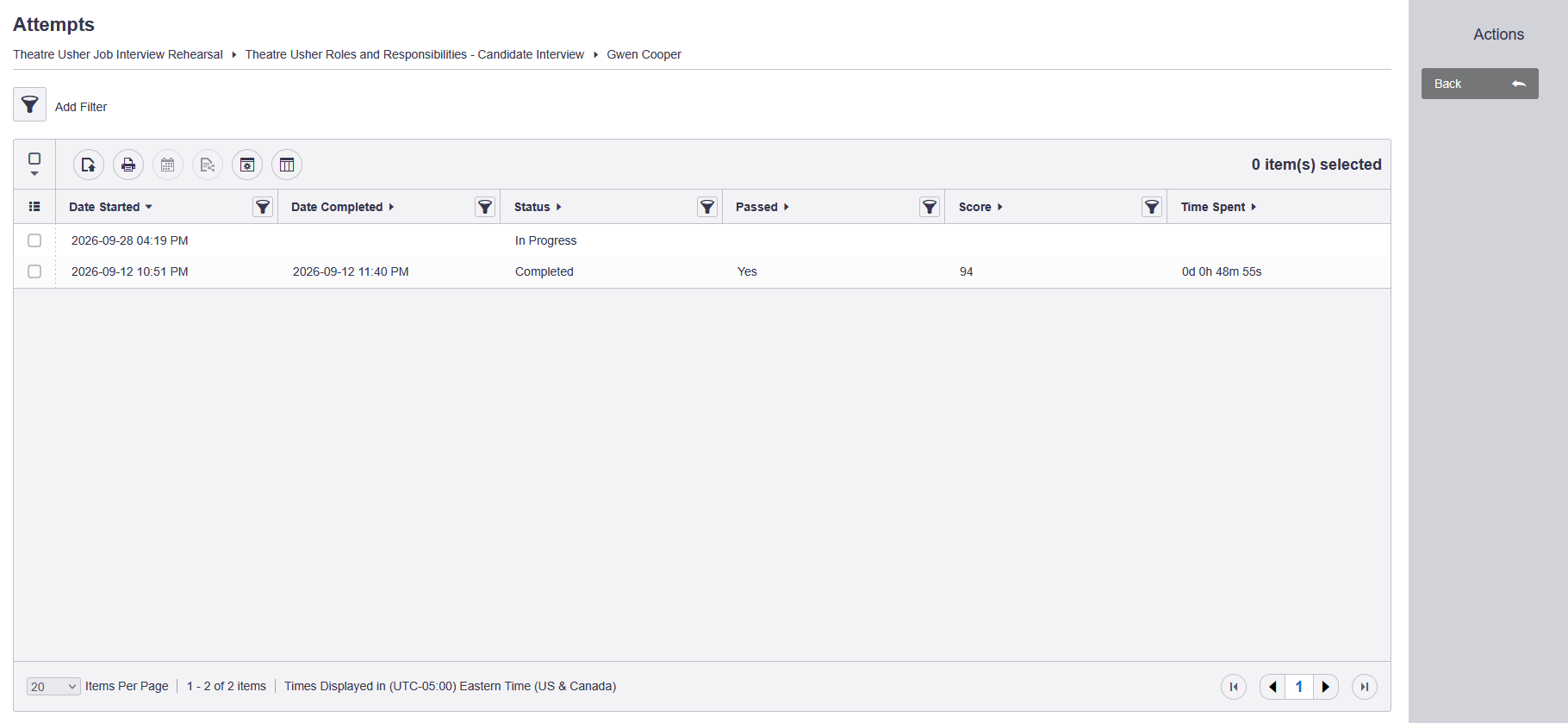Screen dimensions: 1568x723
Task: Go to the previous page arrow
Action: tap(1272, 687)
